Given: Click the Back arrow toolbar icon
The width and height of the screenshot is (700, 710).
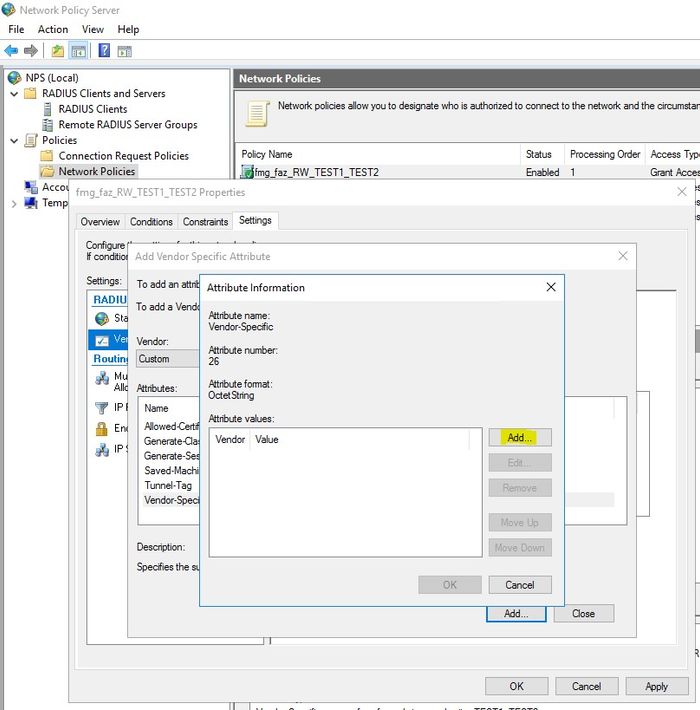Looking at the screenshot, I should tap(11, 51).
